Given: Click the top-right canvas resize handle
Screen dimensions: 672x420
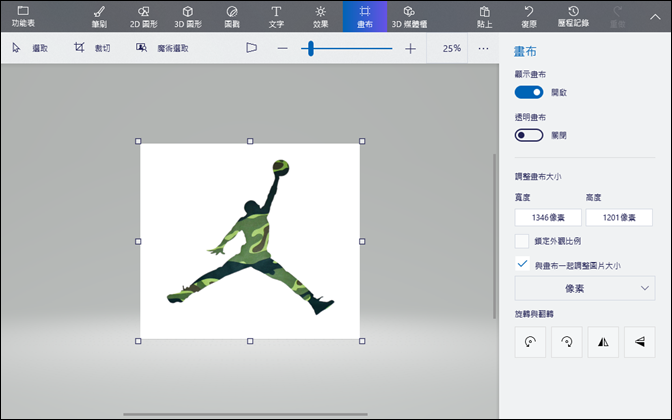Looking at the screenshot, I should tap(362, 141).
